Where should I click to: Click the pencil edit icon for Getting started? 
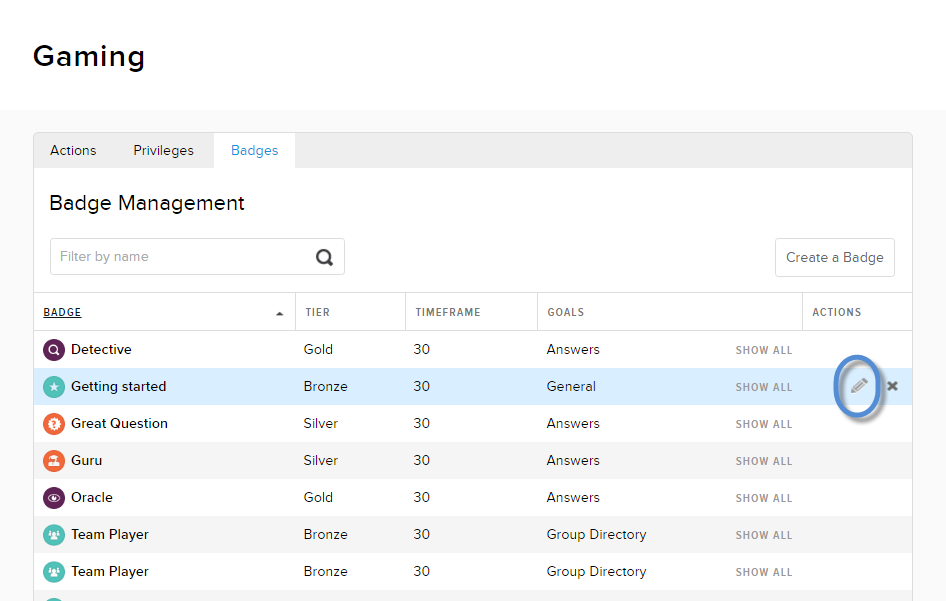click(x=859, y=386)
